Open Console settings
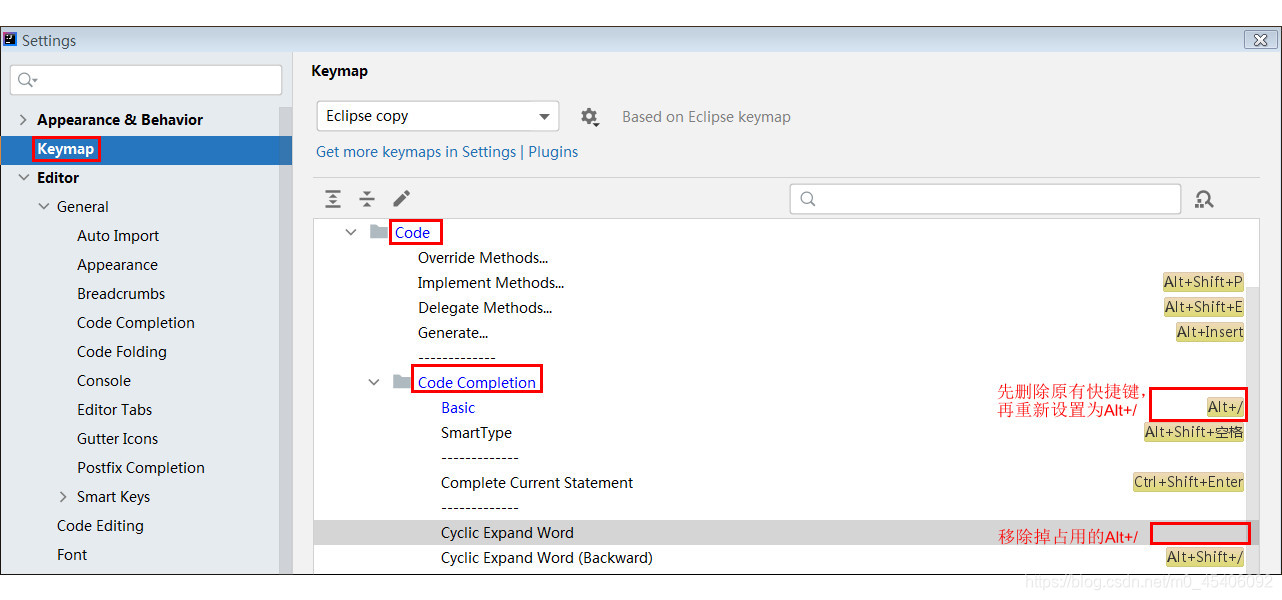Viewport: 1282px width, 600px height. (104, 381)
